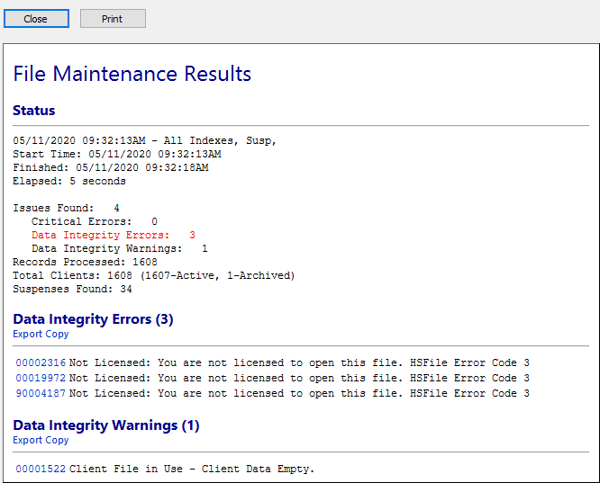This screenshot has width=600, height=483.
Task: Open client 00002316 link
Action: tap(41, 363)
